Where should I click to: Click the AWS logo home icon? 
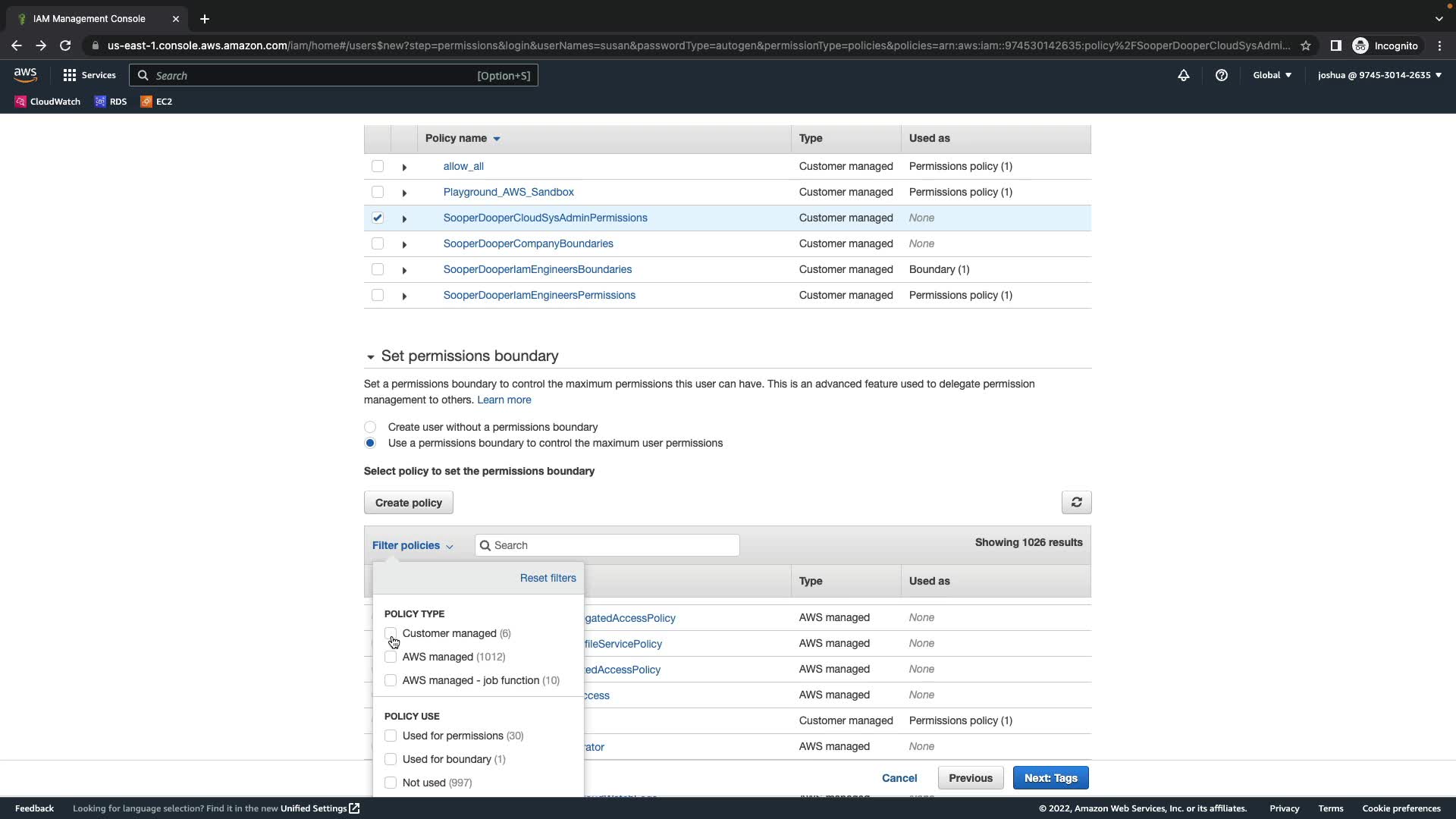pos(25,74)
